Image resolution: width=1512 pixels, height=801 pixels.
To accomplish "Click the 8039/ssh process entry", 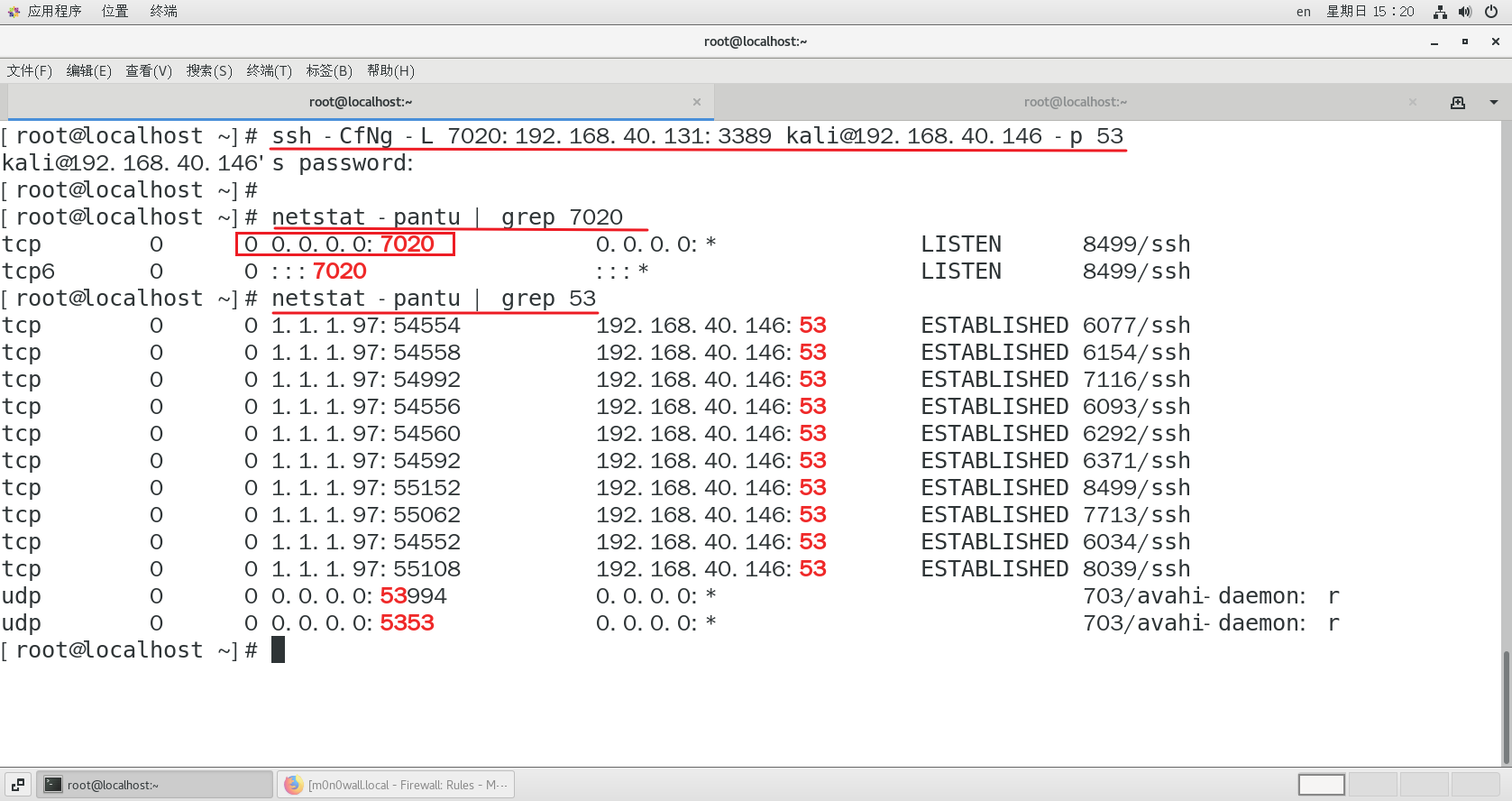I will pyautogui.click(x=1137, y=569).
